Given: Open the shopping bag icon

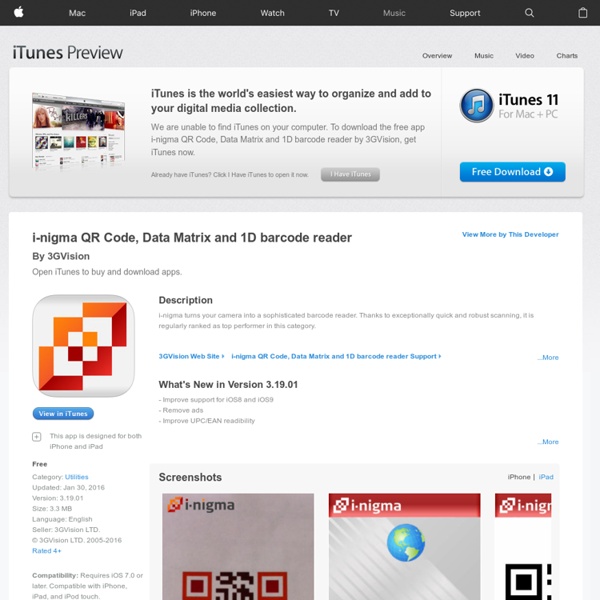Looking at the screenshot, I should 582,13.
